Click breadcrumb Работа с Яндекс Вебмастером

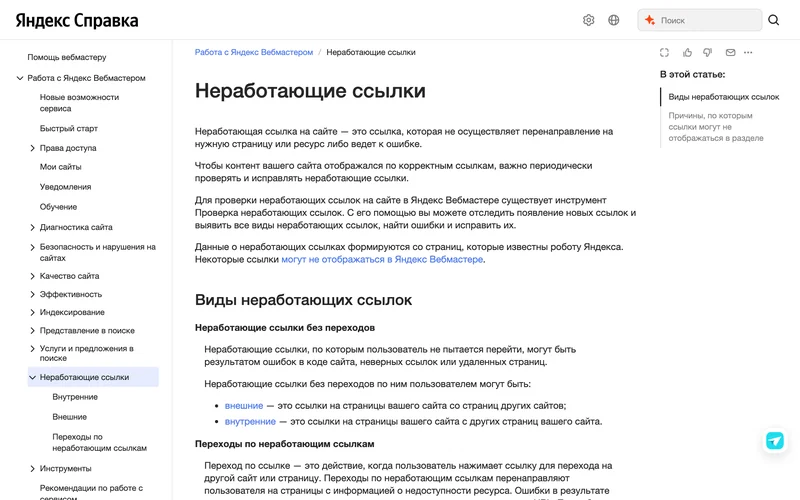pos(254,52)
